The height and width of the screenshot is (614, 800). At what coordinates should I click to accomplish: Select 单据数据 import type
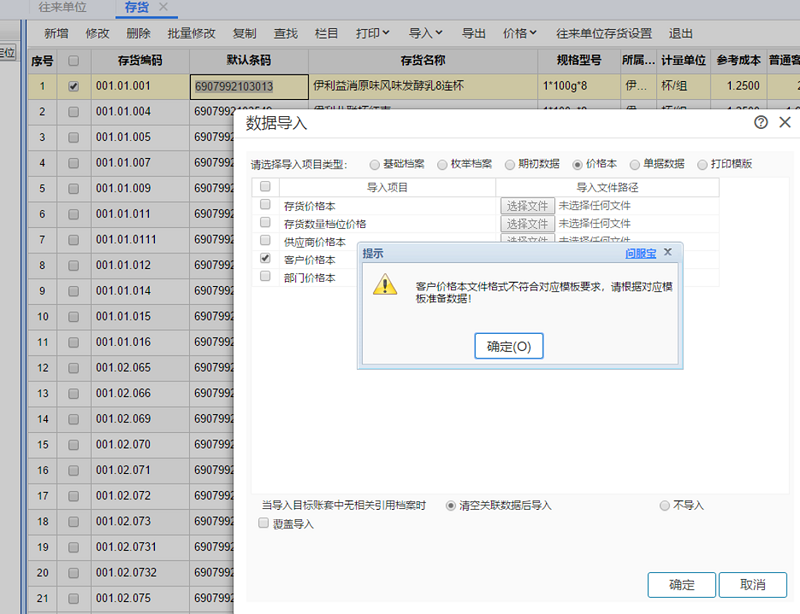pyautogui.click(x=635, y=164)
